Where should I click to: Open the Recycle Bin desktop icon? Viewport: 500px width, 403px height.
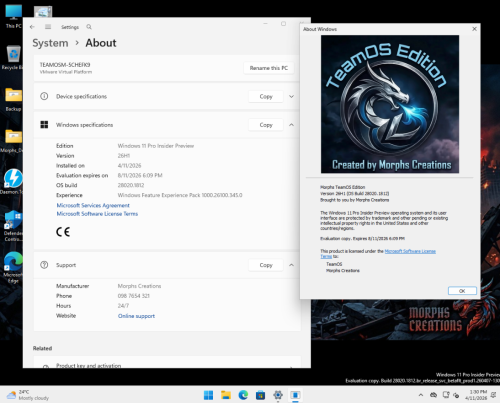click(x=13, y=57)
